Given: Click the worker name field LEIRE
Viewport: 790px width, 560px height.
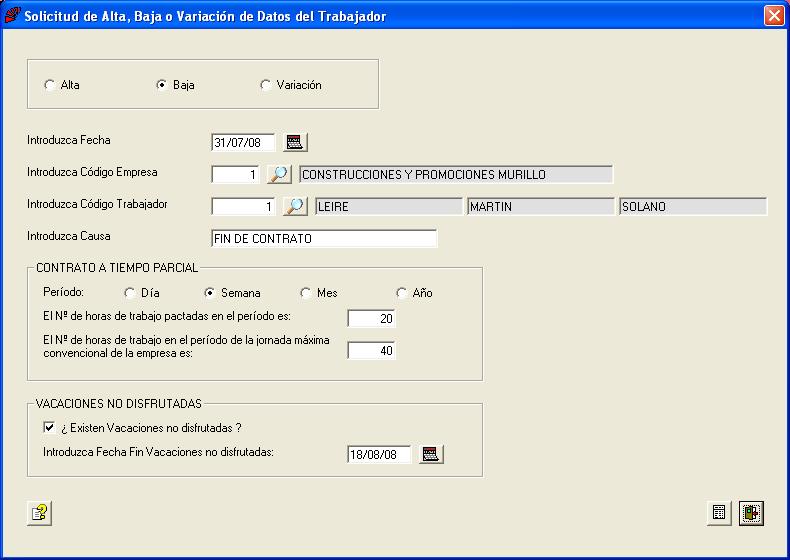Looking at the screenshot, I should 388,206.
